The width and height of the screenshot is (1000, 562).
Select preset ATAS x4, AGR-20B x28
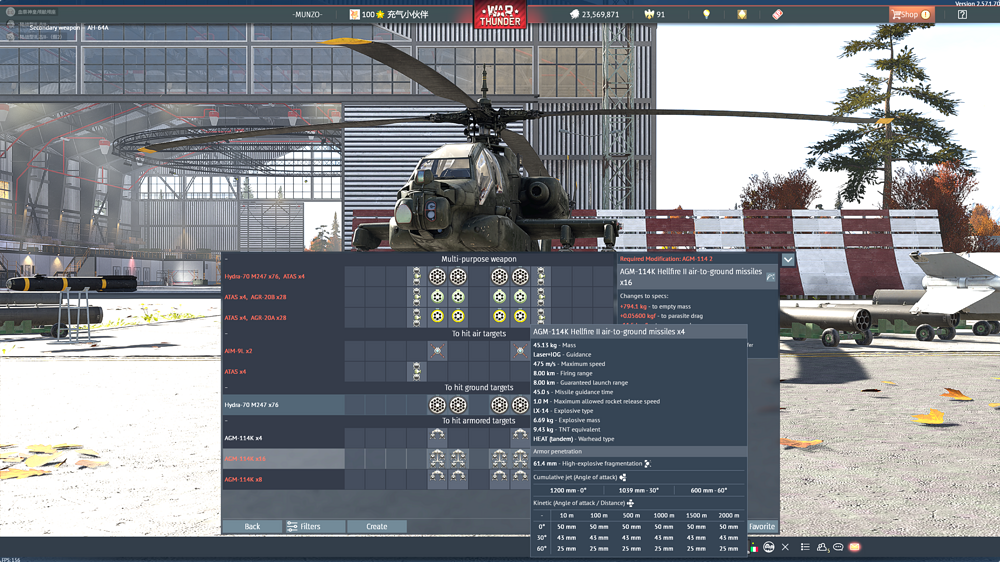click(283, 297)
